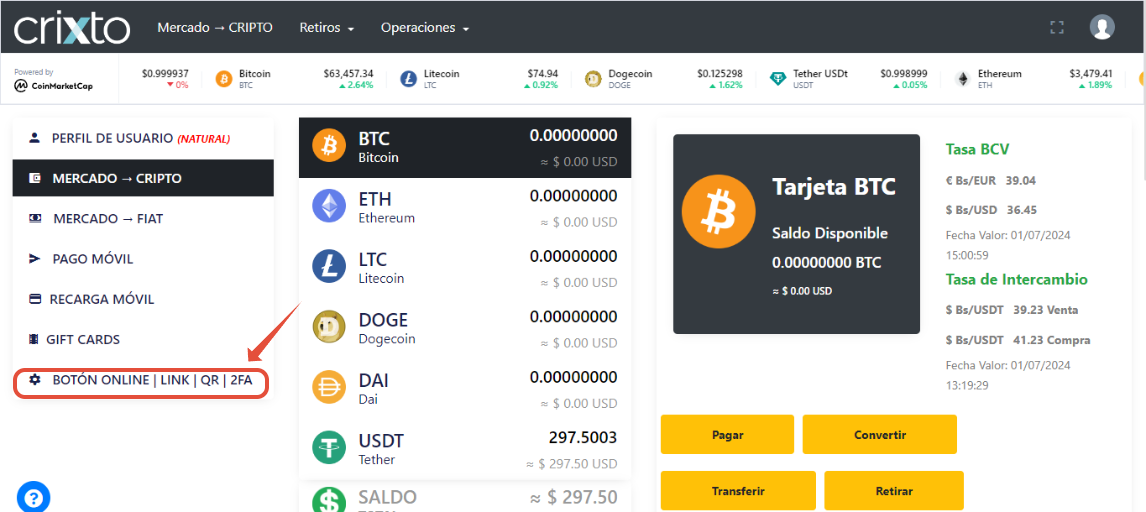The image size is (1146, 512).
Task: Click the Bitcoin ticker icon
Action: tap(224, 79)
